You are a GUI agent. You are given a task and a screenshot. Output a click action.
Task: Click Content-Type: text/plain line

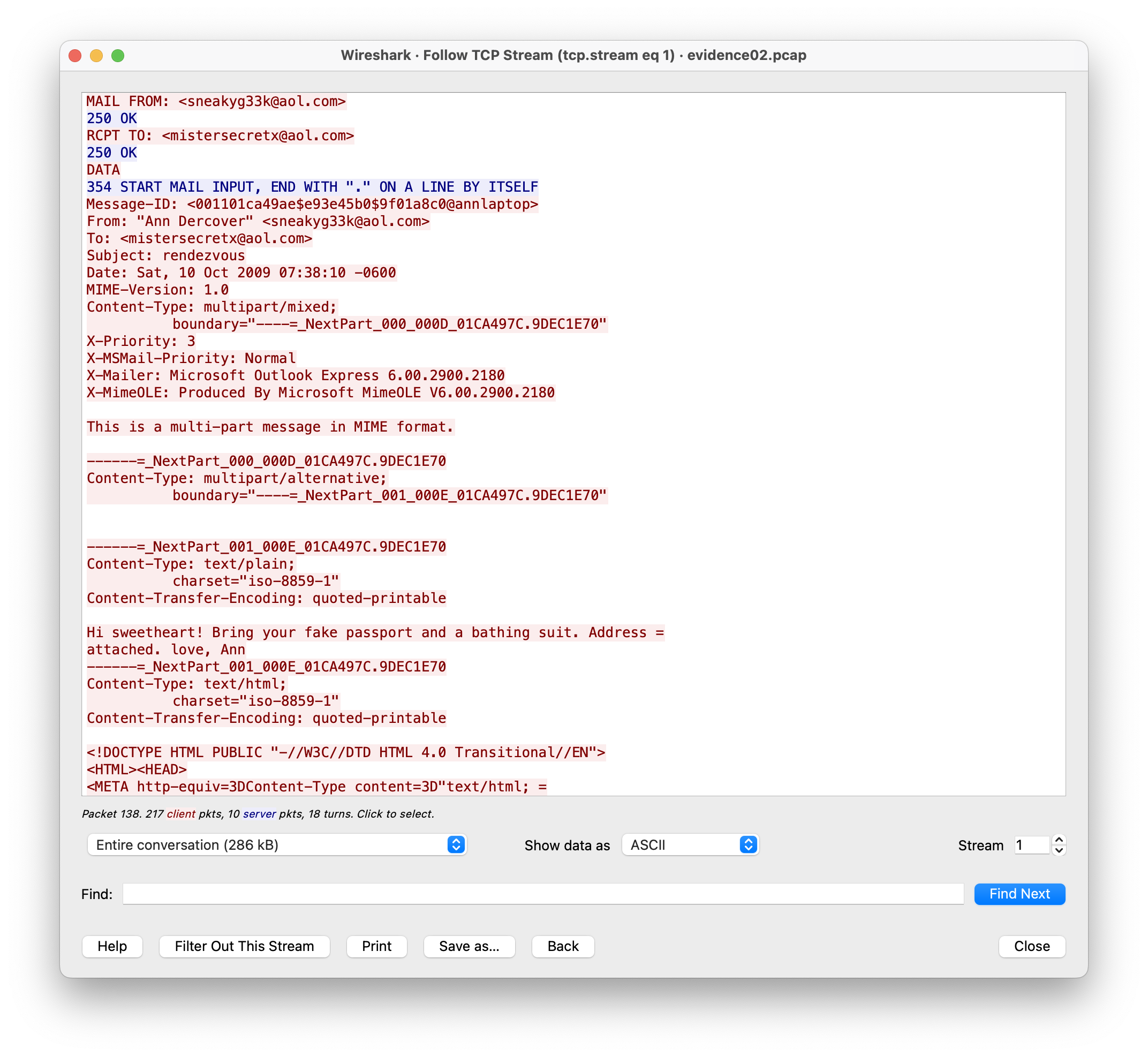tap(191, 564)
